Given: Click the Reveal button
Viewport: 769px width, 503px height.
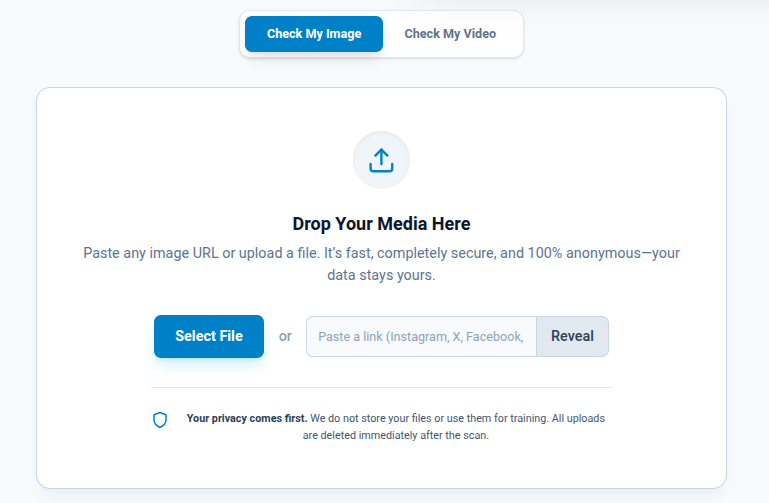Looking at the screenshot, I should pyautogui.click(x=572, y=336).
